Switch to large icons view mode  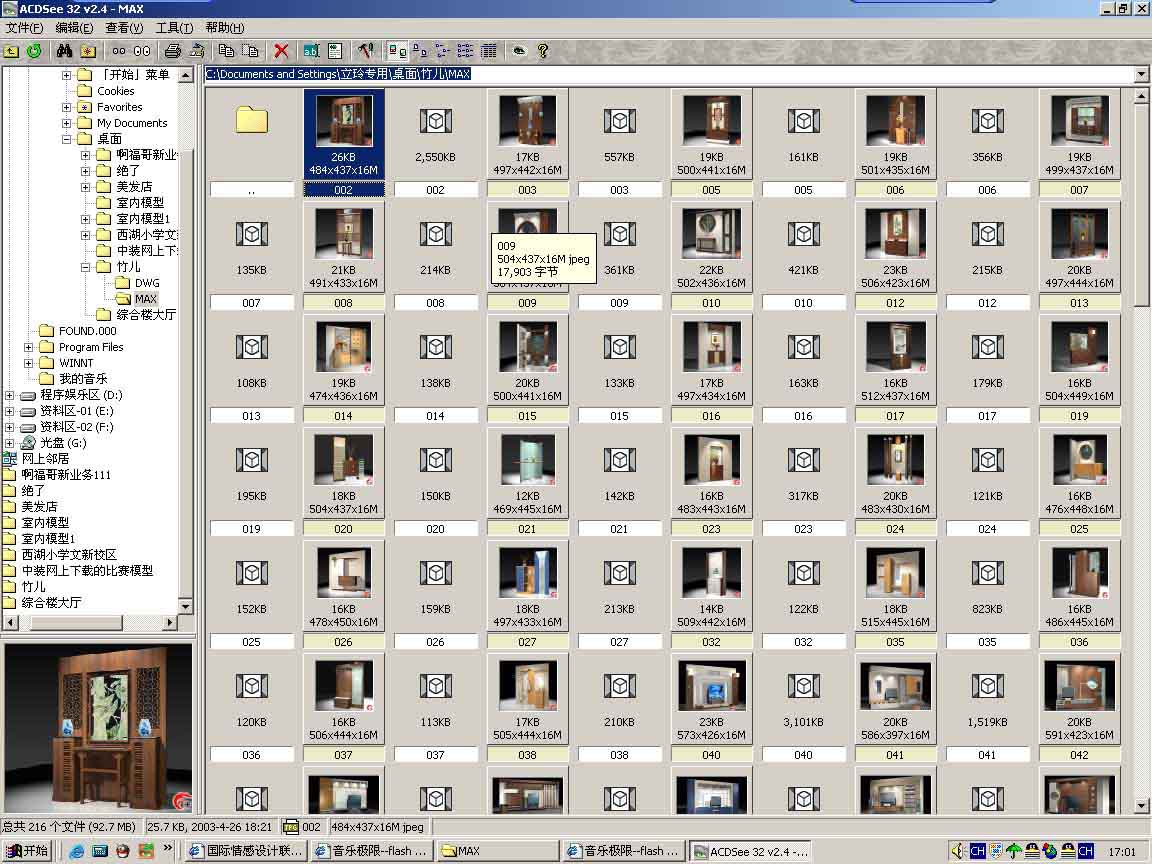[x=420, y=51]
